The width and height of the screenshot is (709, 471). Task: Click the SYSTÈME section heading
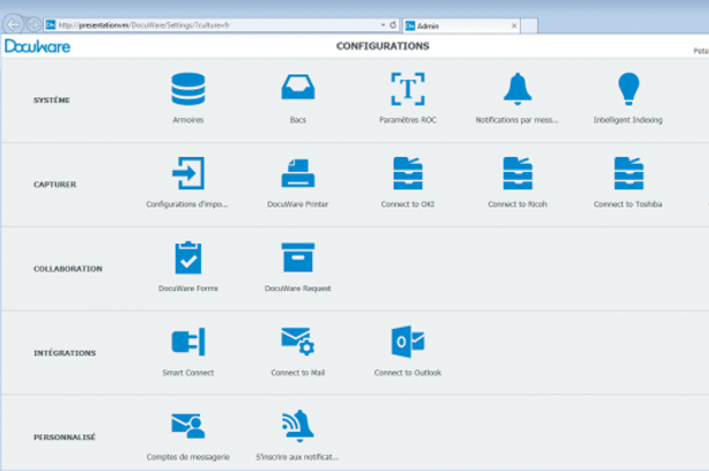52,100
